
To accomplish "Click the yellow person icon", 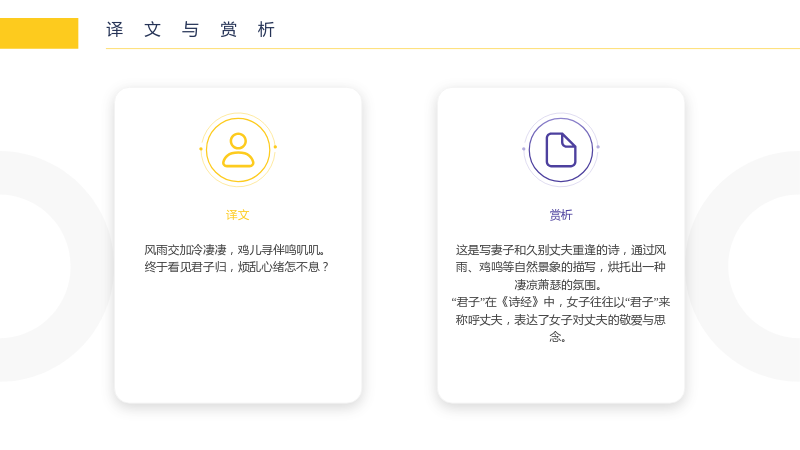I will point(238,150).
